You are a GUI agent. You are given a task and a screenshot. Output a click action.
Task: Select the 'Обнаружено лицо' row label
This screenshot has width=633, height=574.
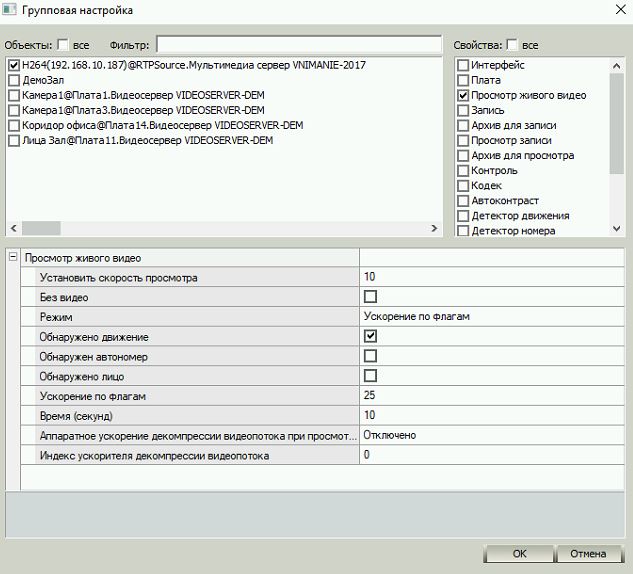[82, 377]
